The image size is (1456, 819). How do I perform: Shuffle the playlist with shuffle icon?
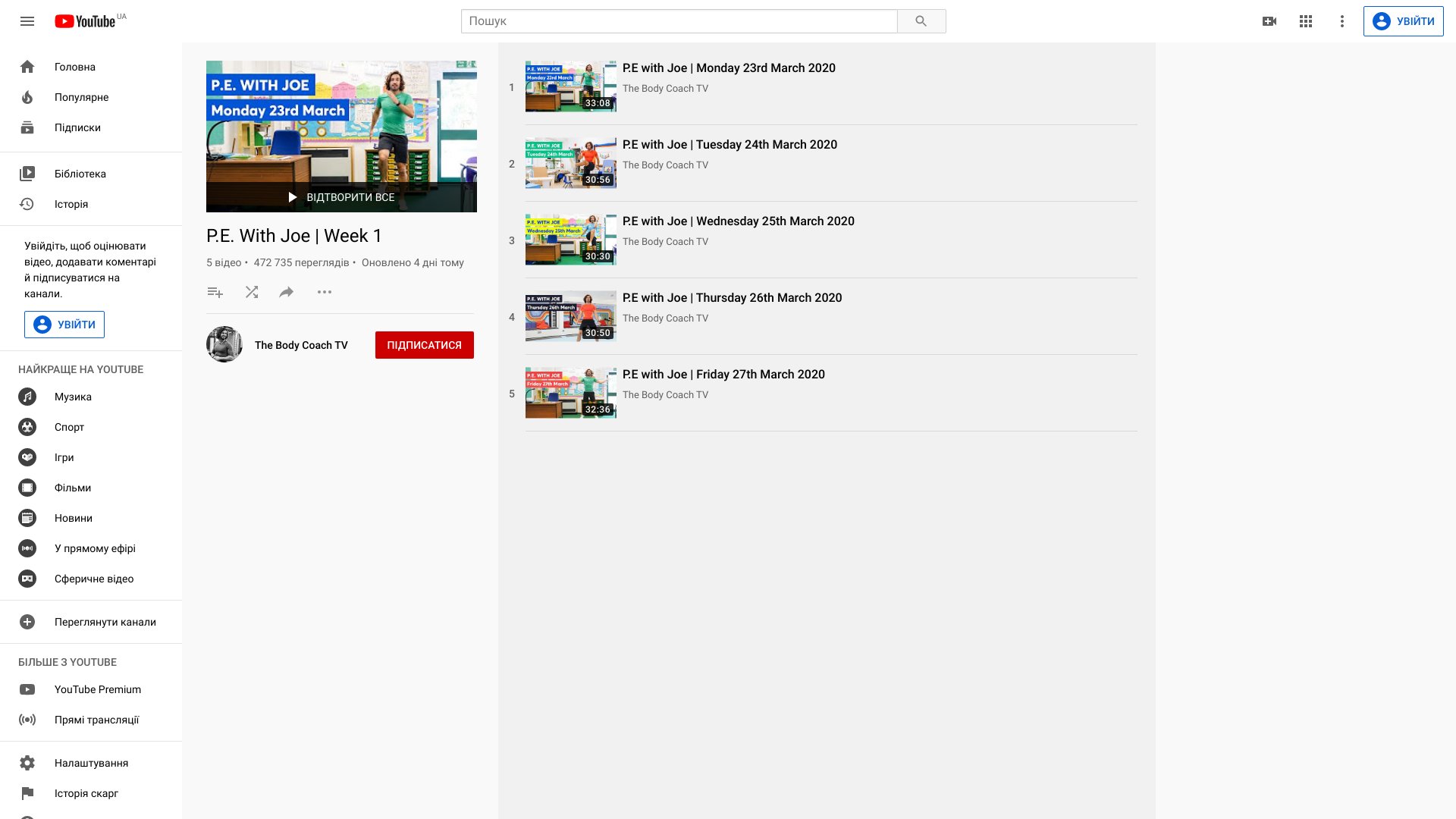pos(252,292)
